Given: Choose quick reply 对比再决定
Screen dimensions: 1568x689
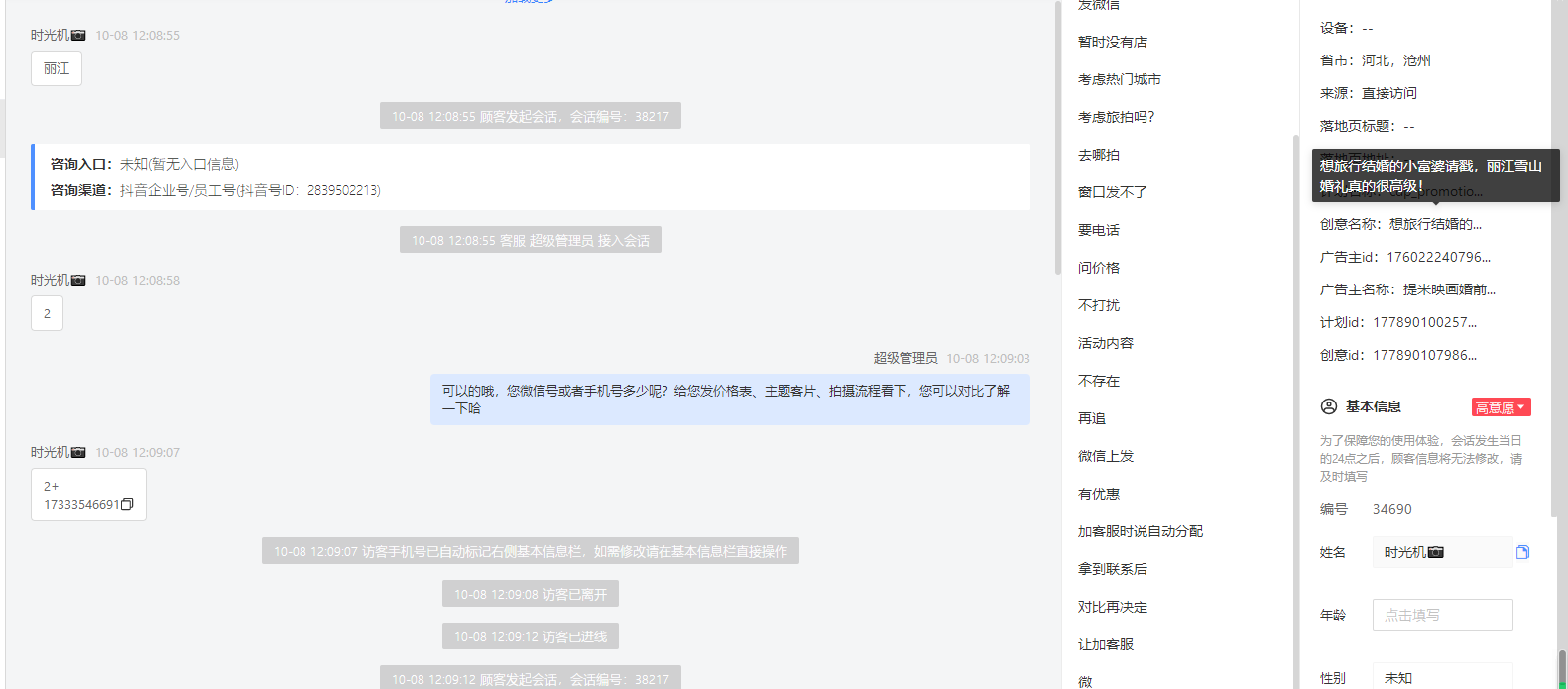Looking at the screenshot, I should pyautogui.click(x=1113, y=607).
